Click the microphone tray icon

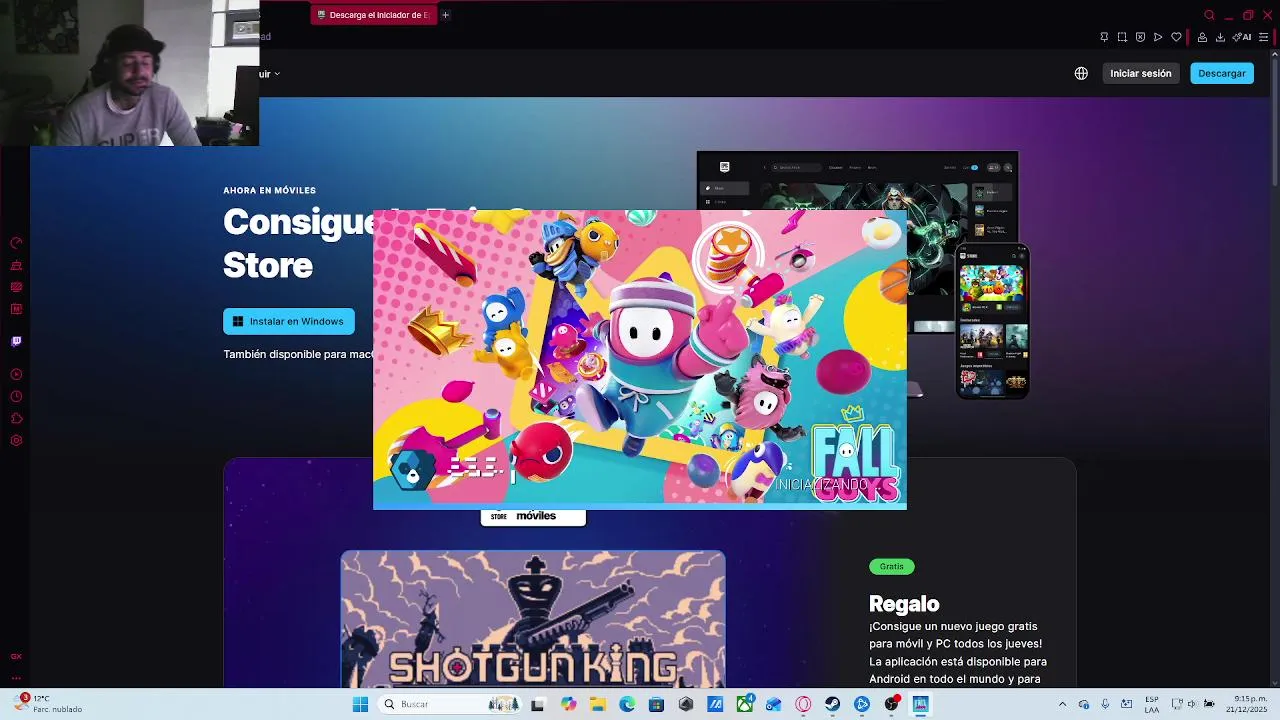coord(1105,704)
